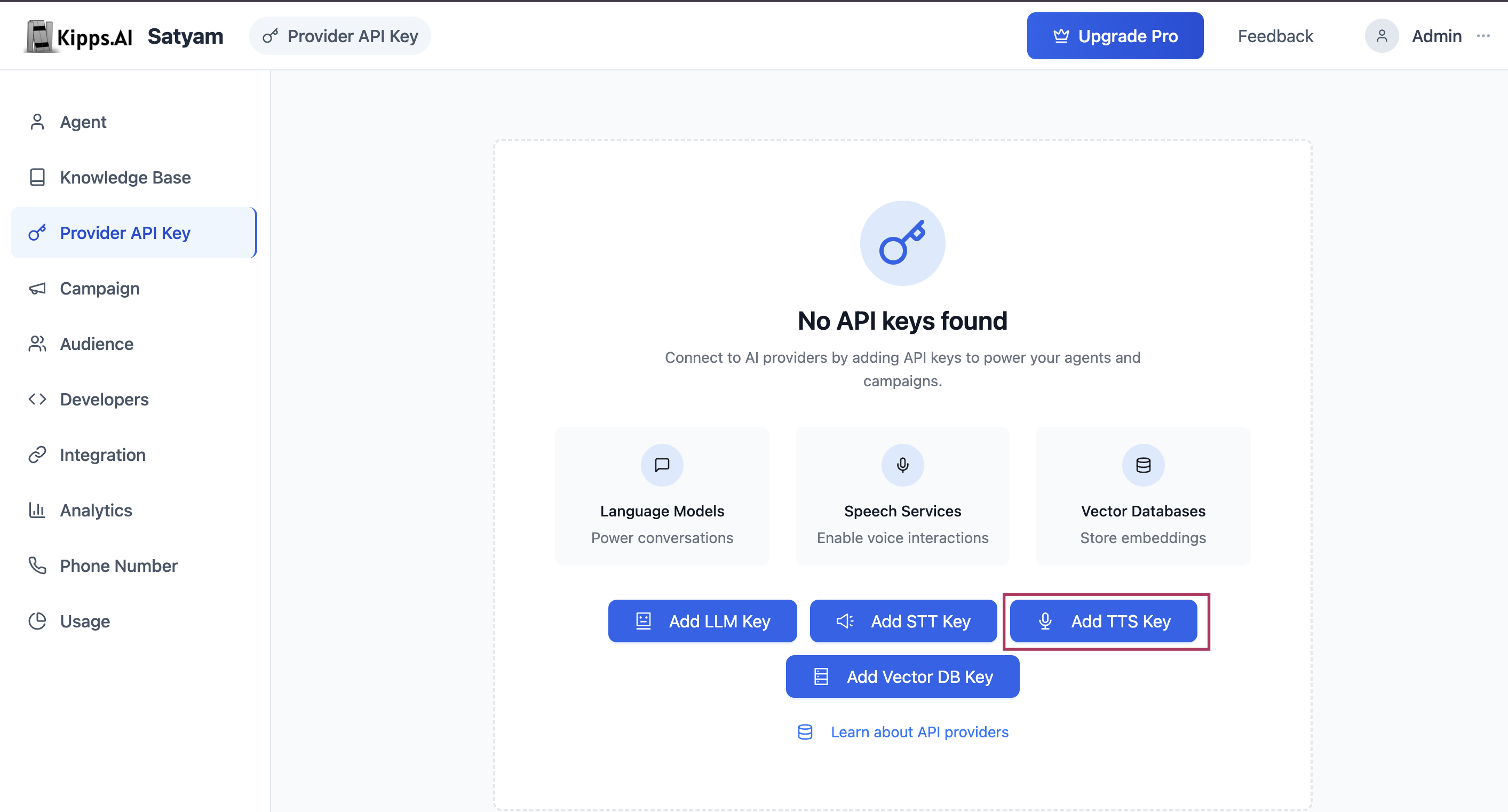The height and width of the screenshot is (812, 1508).
Task: Click the Audience people icon
Action: 37,344
